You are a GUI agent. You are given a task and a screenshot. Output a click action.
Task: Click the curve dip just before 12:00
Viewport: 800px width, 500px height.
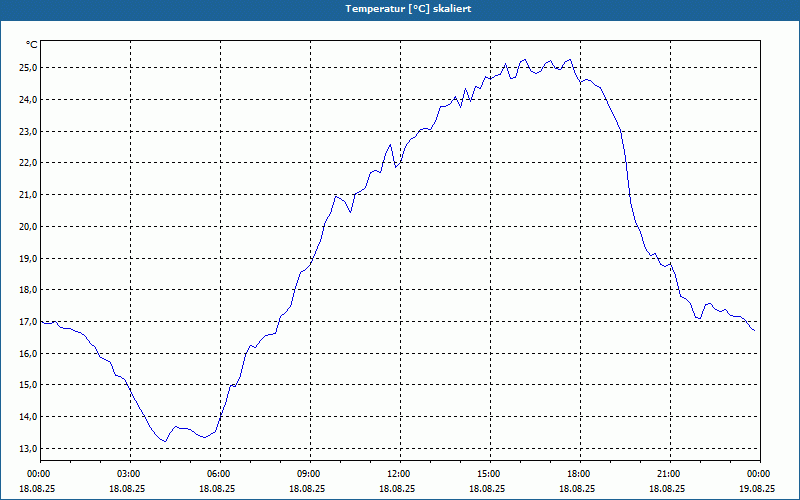pos(395,167)
